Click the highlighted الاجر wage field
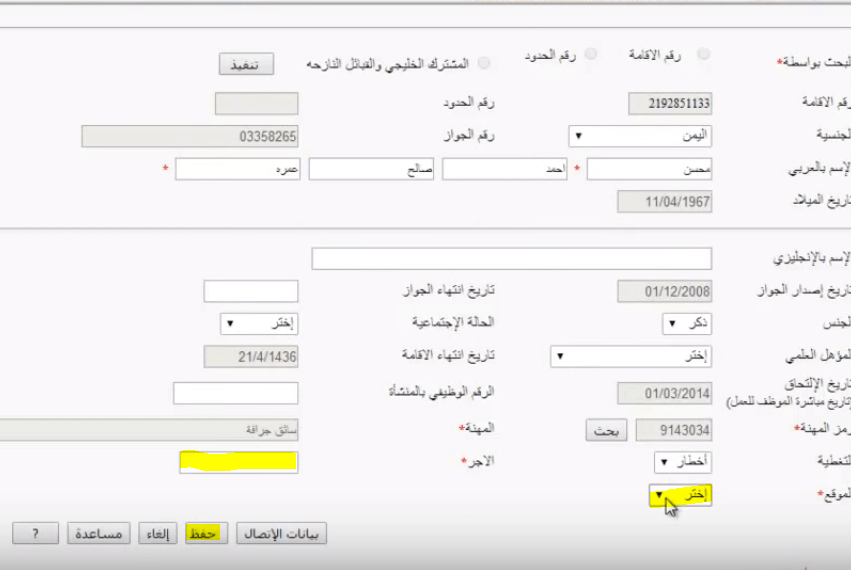851x570 pixels. pos(238,462)
